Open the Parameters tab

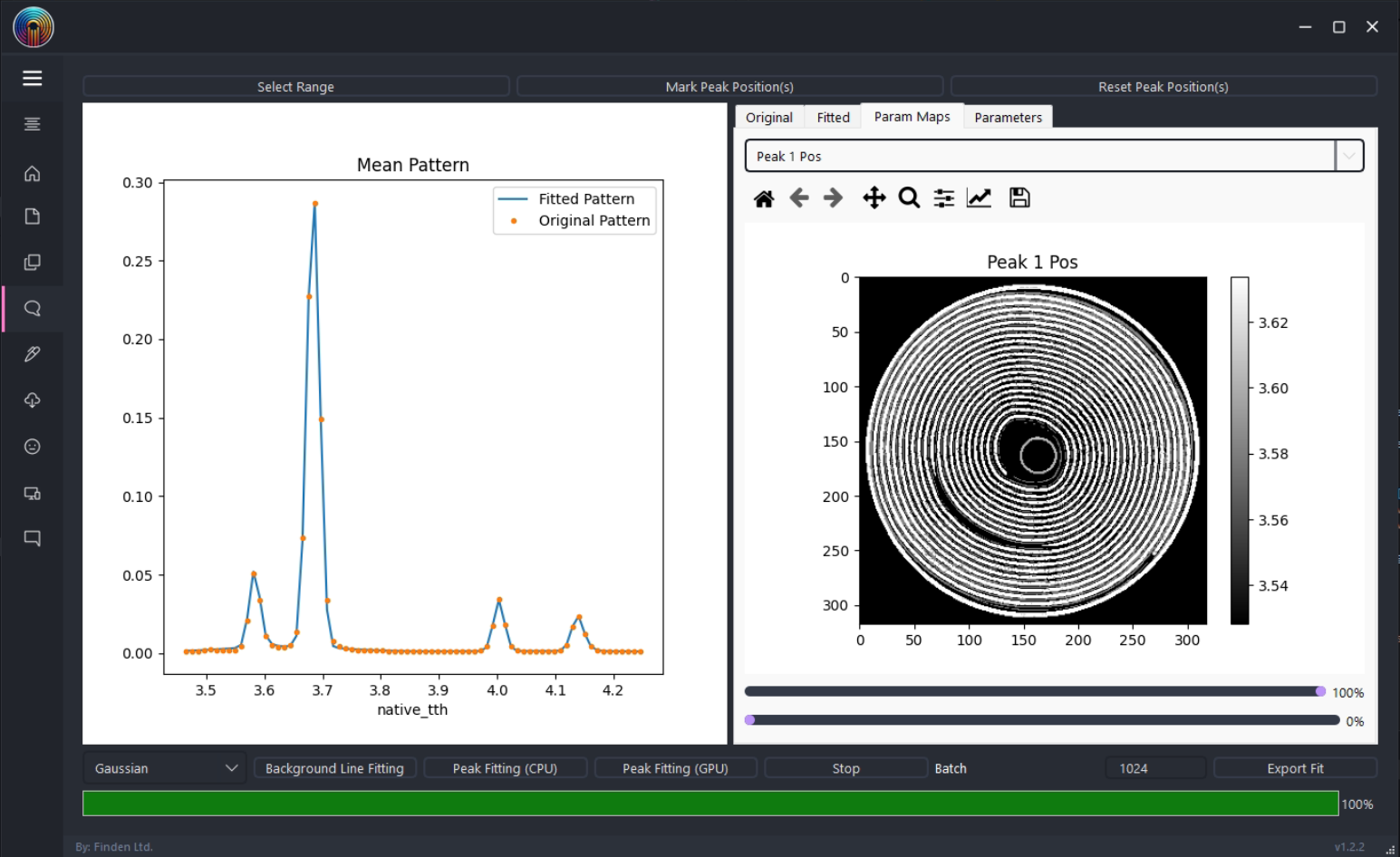pyautogui.click(x=1009, y=118)
